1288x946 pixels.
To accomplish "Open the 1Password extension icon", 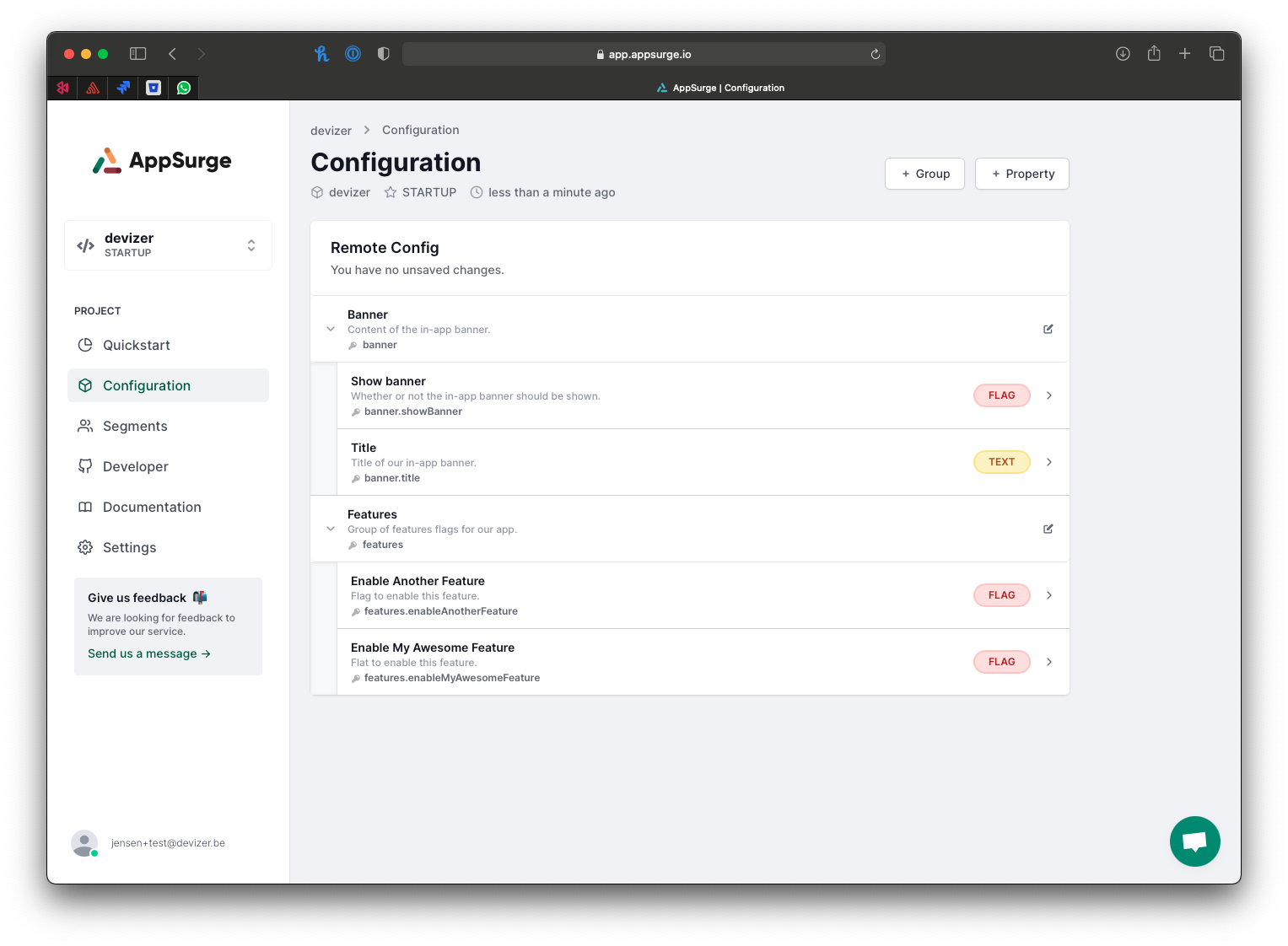I will [353, 54].
